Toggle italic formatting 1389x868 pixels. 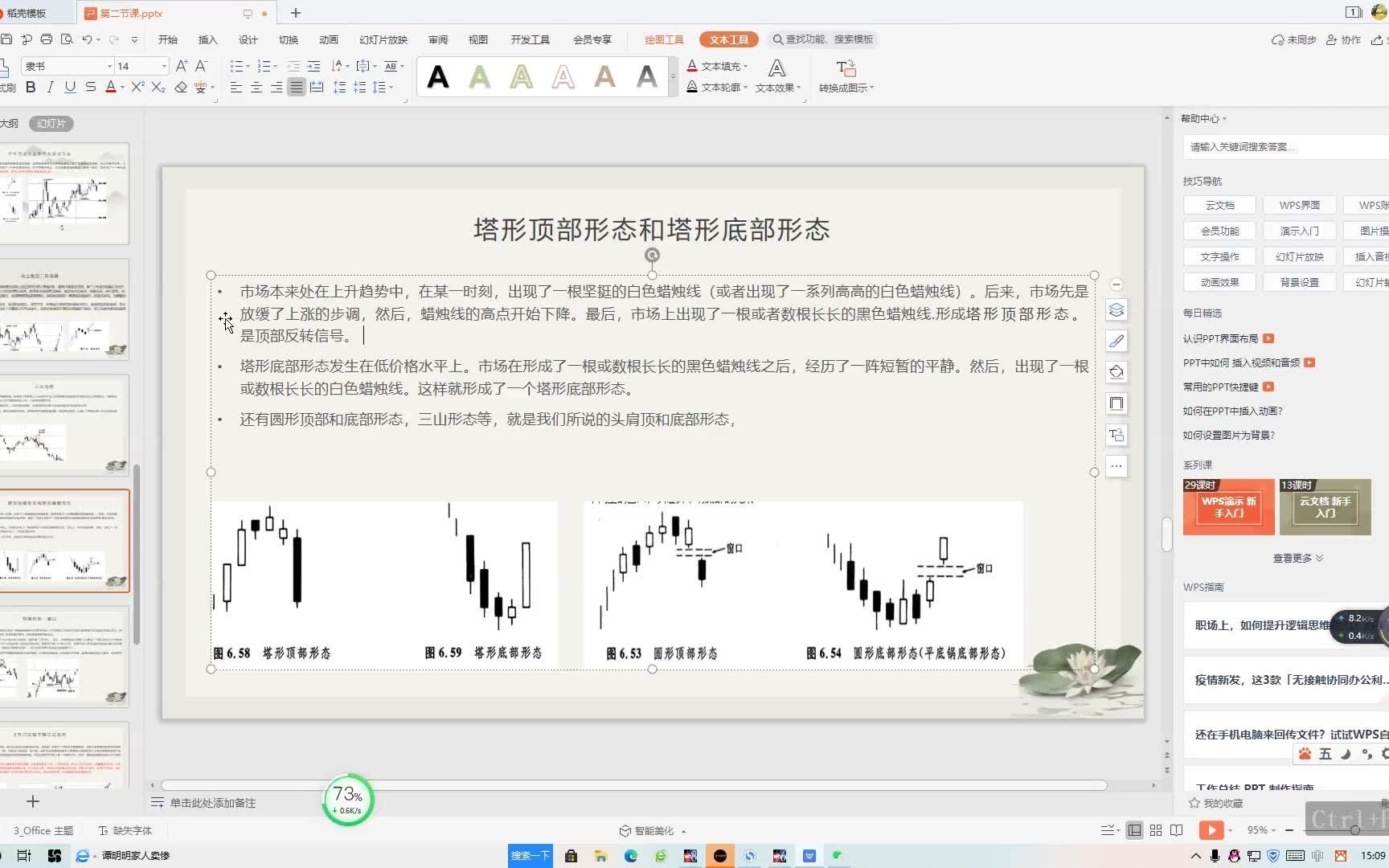tap(50, 87)
